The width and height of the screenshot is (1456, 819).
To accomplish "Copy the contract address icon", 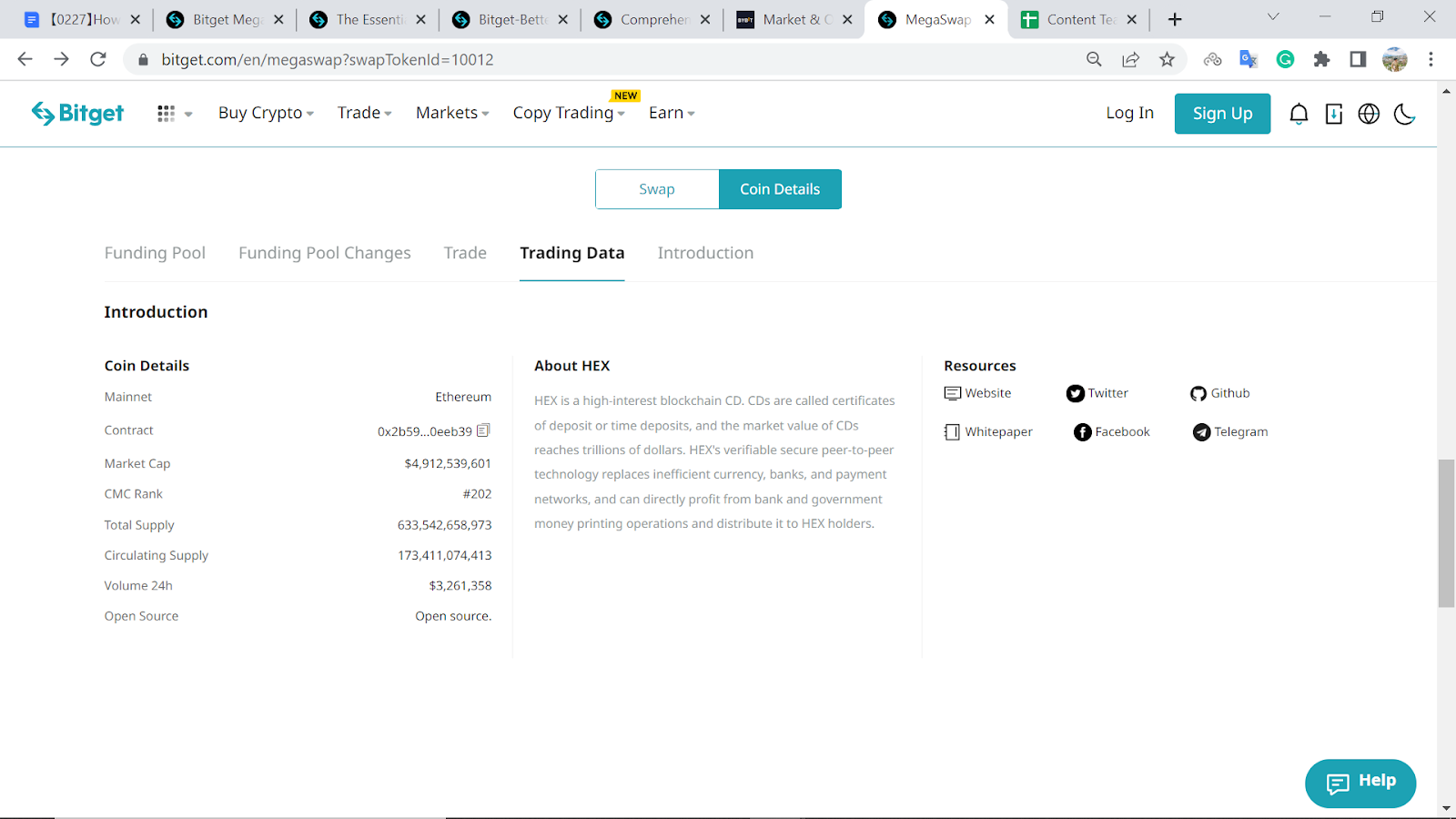I will pyautogui.click(x=483, y=430).
